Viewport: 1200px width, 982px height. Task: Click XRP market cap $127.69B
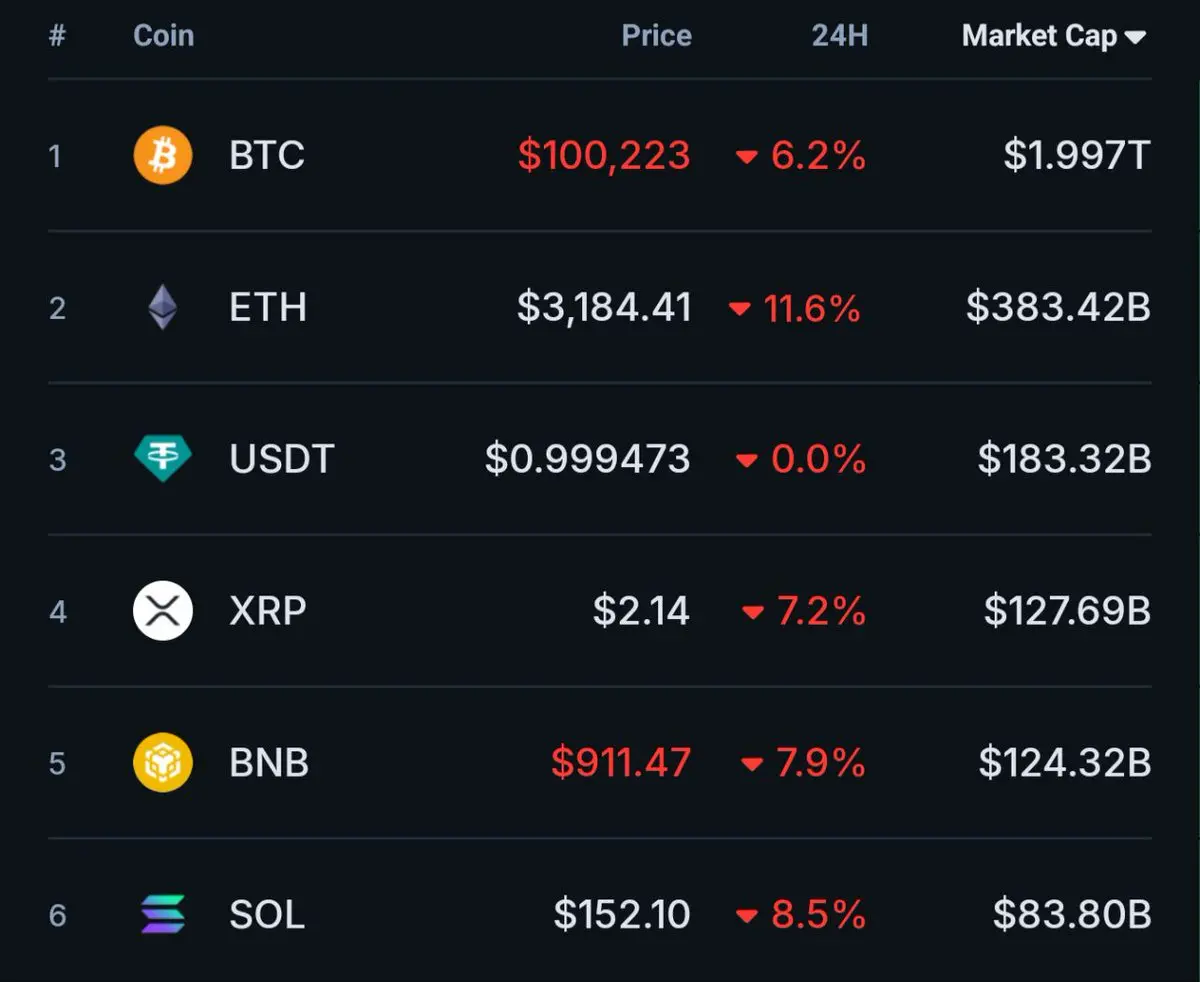tap(1068, 611)
